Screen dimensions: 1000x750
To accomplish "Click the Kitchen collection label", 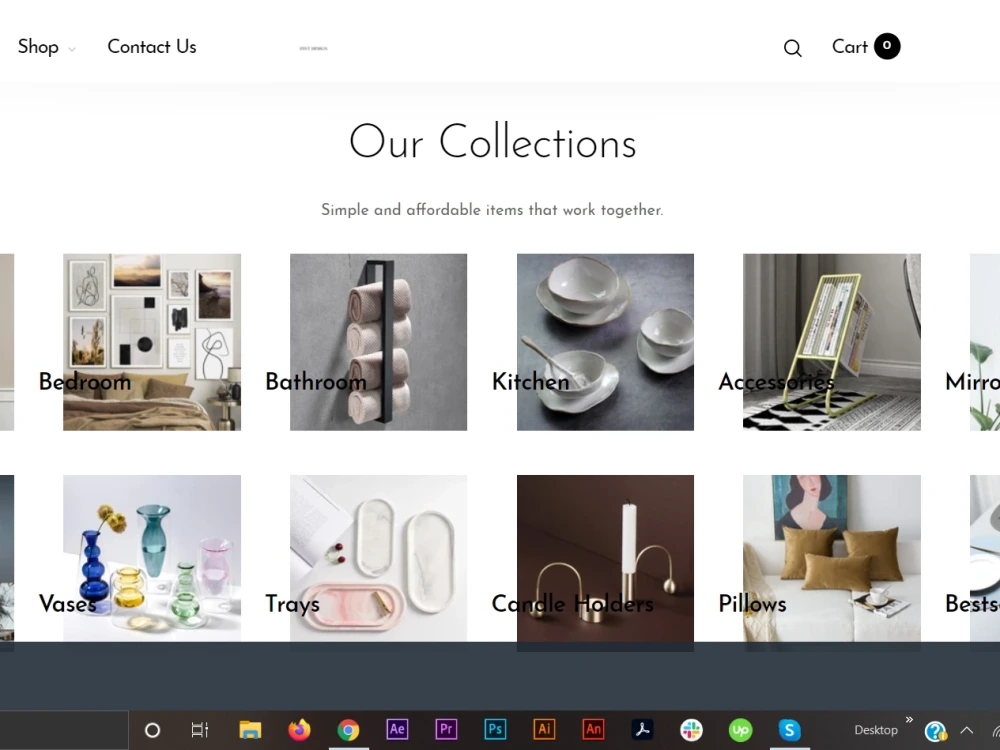I will (x=531, y=381).
